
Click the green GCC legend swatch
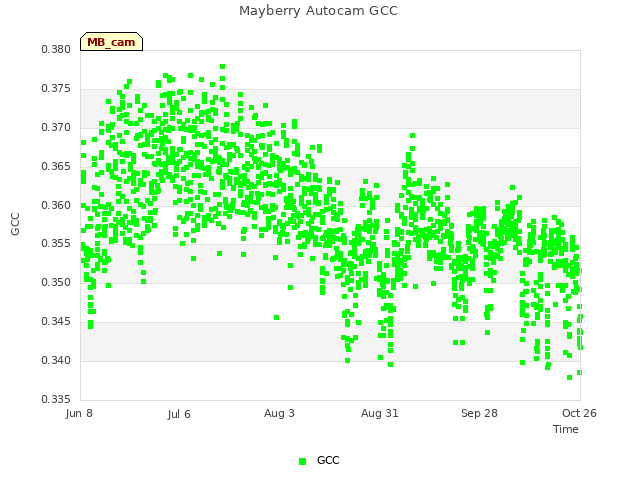point(302,461)
